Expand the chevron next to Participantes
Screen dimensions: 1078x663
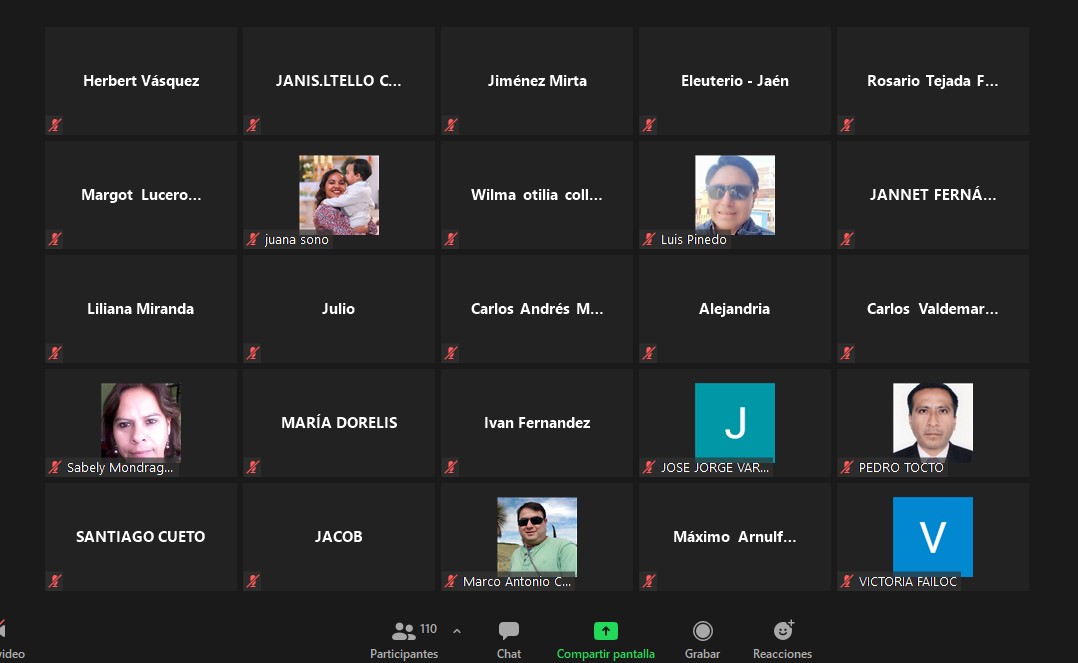pyautogui.click(x=457, y=631)
